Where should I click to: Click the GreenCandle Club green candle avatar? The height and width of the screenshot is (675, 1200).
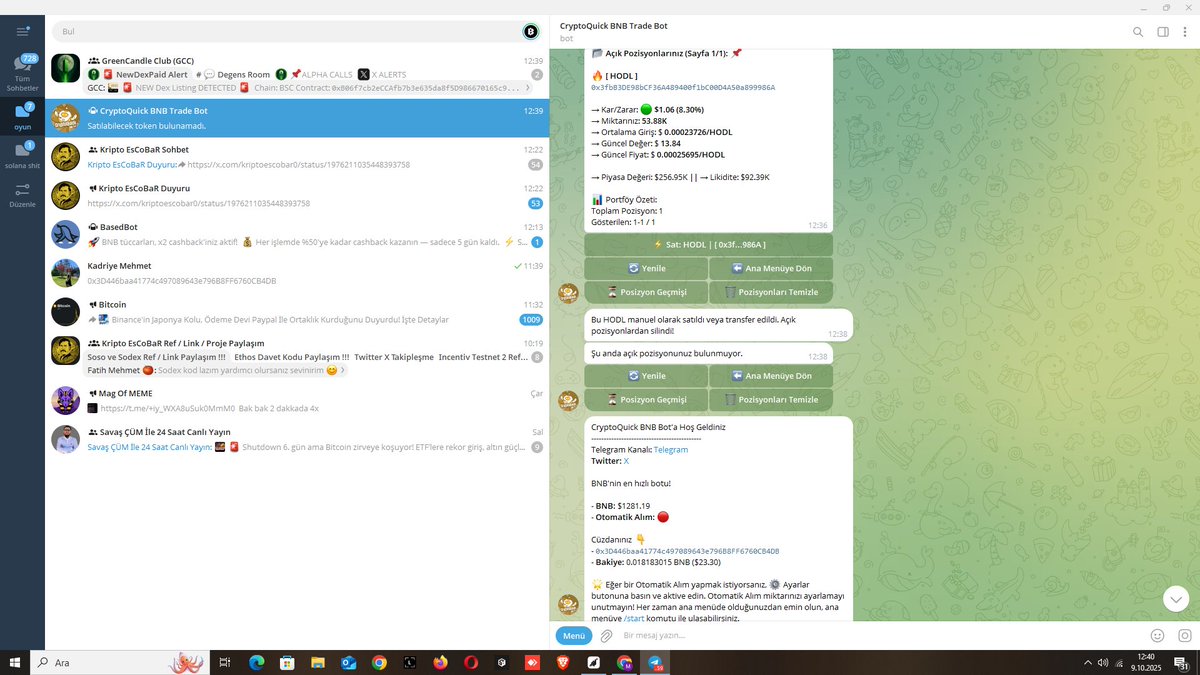66,68
